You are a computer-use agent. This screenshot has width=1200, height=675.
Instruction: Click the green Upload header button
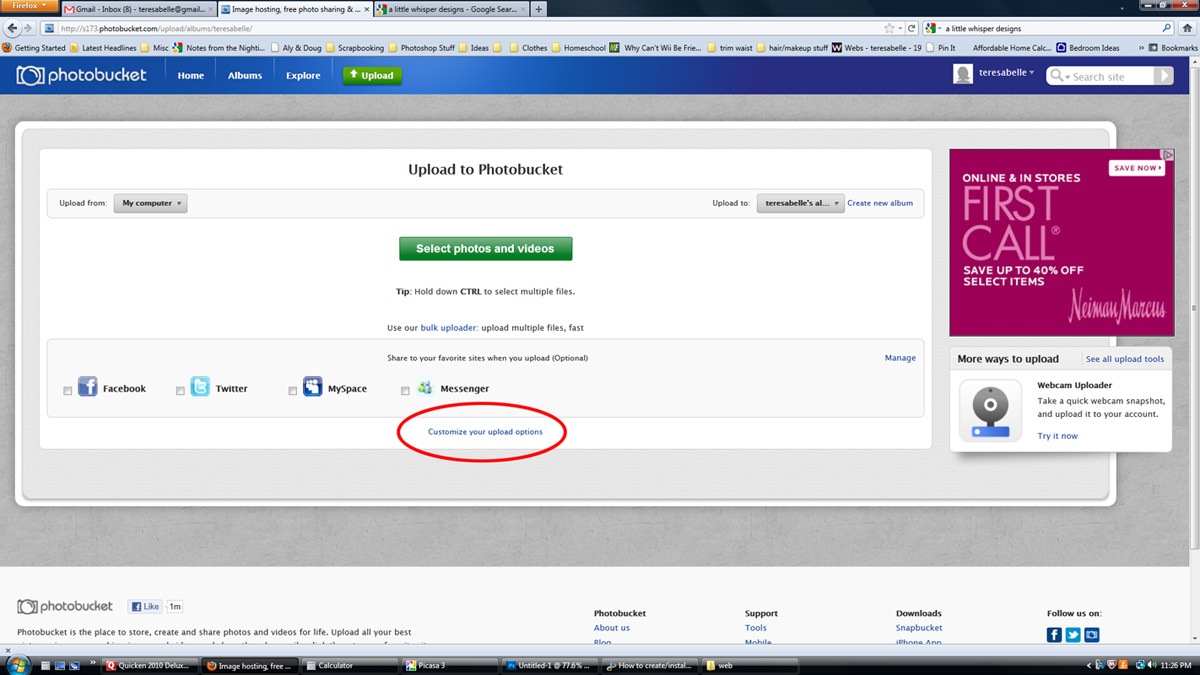point(372,75)
